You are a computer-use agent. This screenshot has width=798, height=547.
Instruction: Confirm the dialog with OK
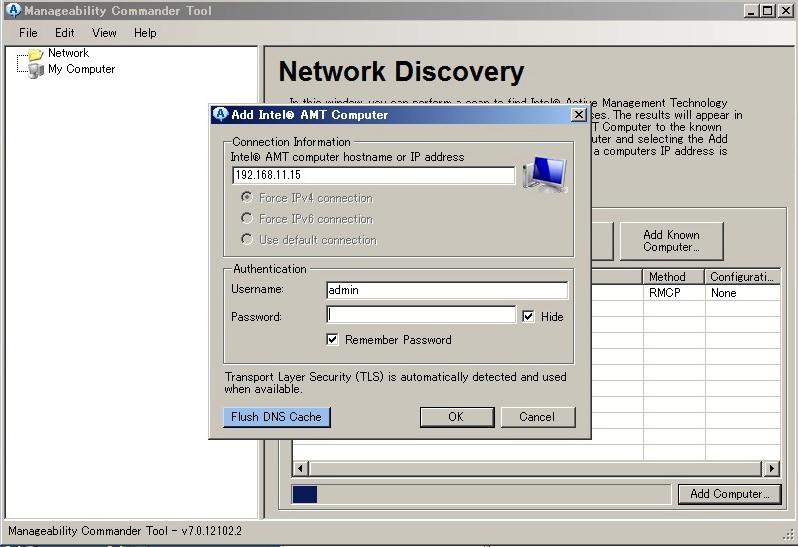pos(457,417)
